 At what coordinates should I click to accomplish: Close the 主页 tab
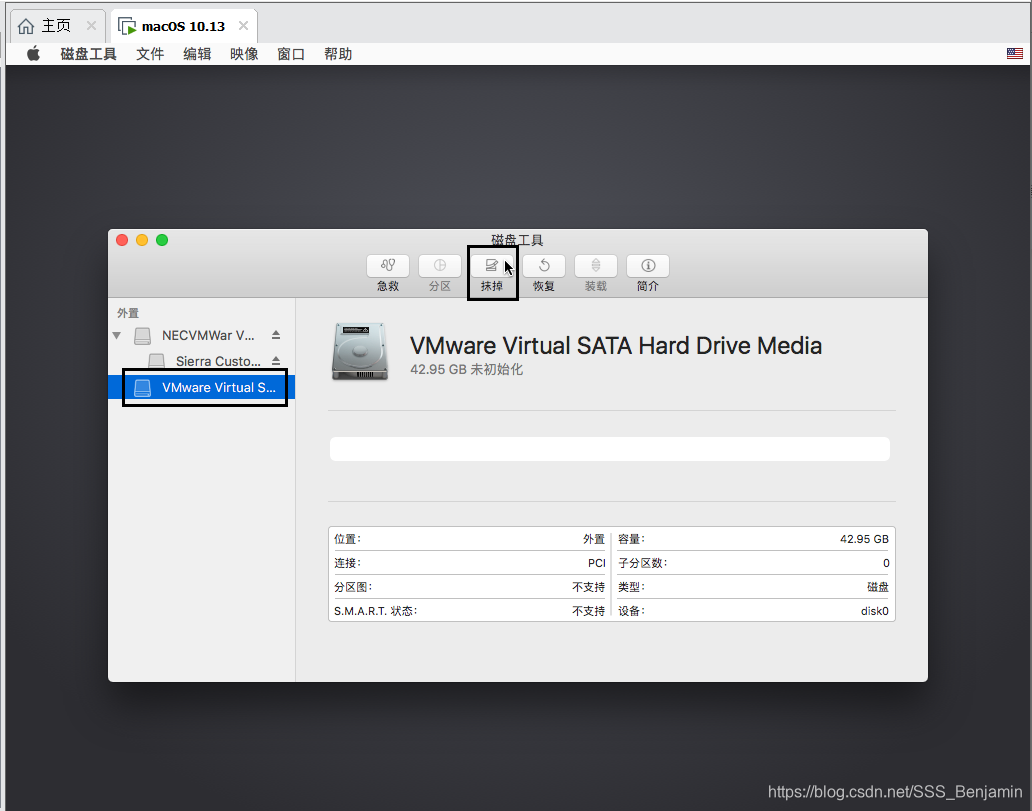point(91,26)
